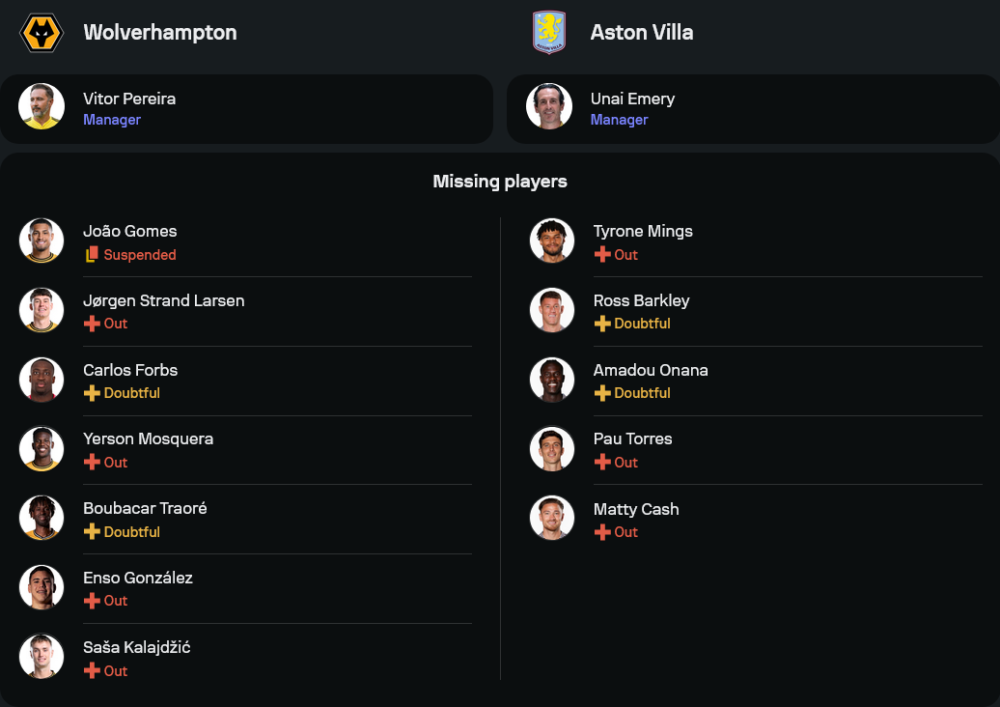Open Vitor Pereira's manager photo
This screenshot has width=1000, height=707.
point(41,106)
